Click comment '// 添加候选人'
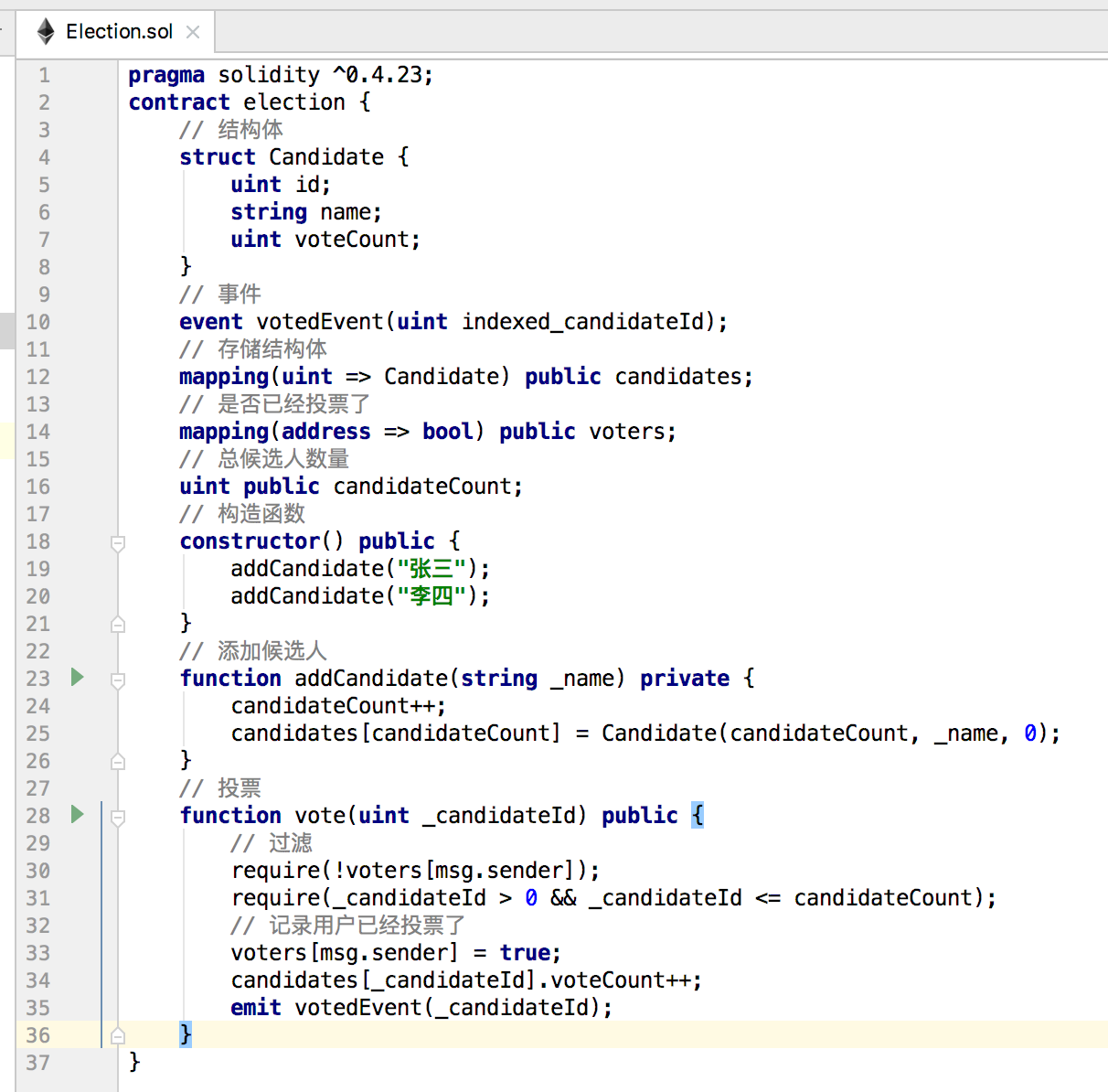 [253, 651]
